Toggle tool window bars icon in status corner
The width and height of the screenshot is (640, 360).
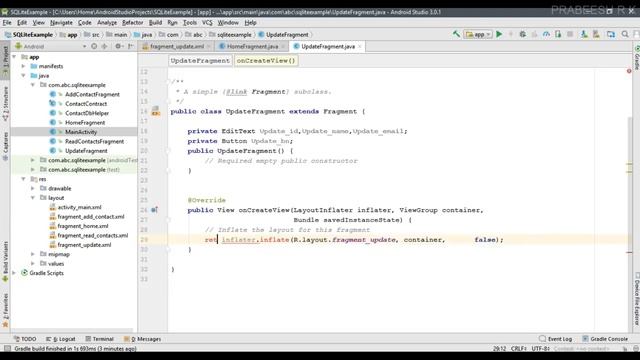tap(7, 349)
